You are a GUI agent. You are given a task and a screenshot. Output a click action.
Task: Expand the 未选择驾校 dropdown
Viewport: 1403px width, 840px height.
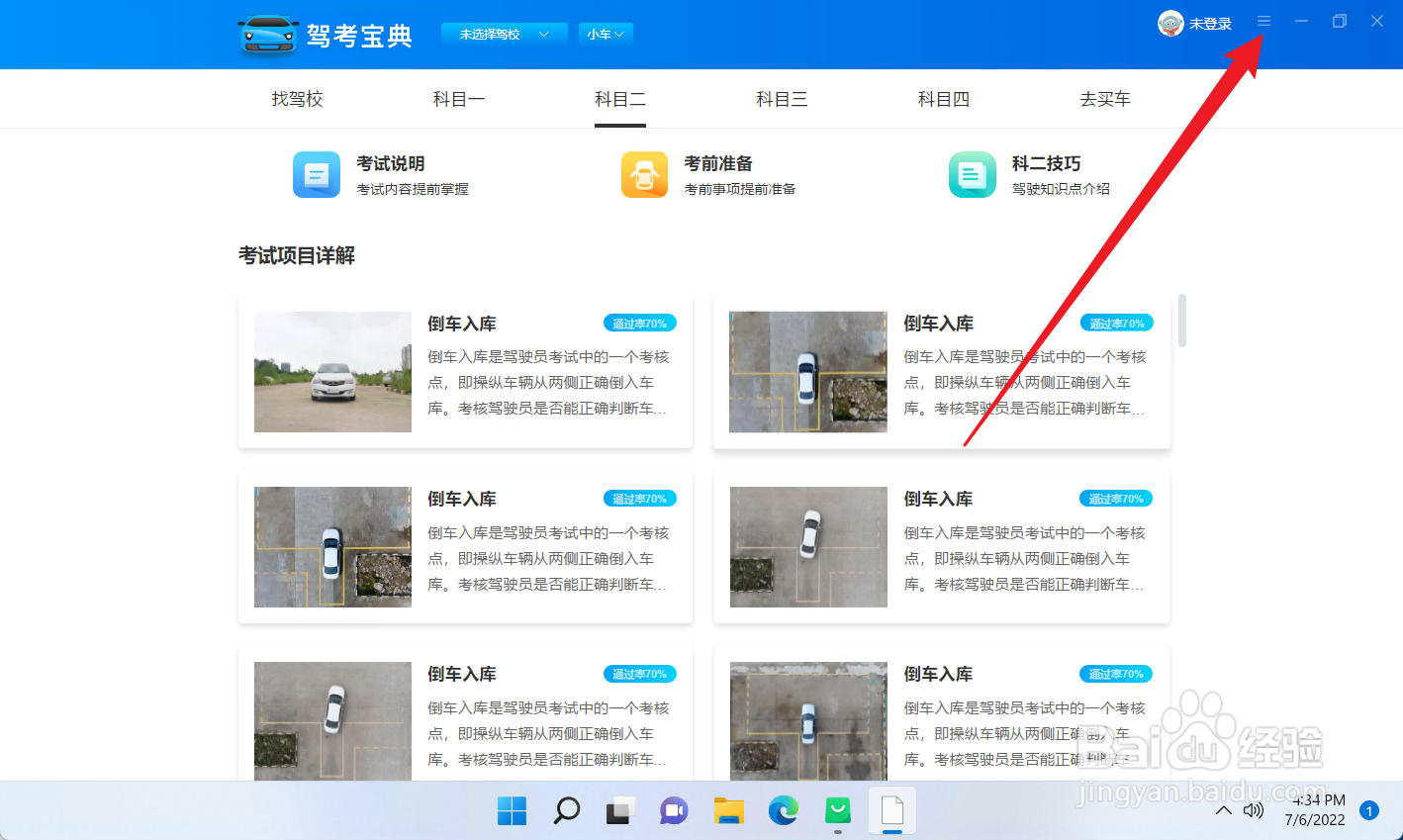(504, 34)
